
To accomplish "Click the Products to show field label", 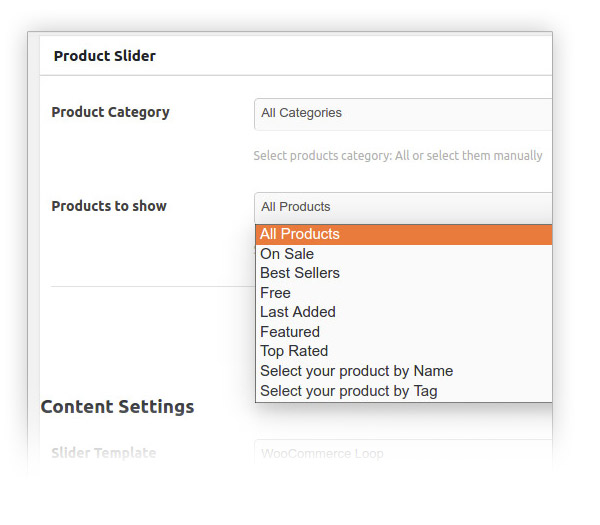I will 109,206.
